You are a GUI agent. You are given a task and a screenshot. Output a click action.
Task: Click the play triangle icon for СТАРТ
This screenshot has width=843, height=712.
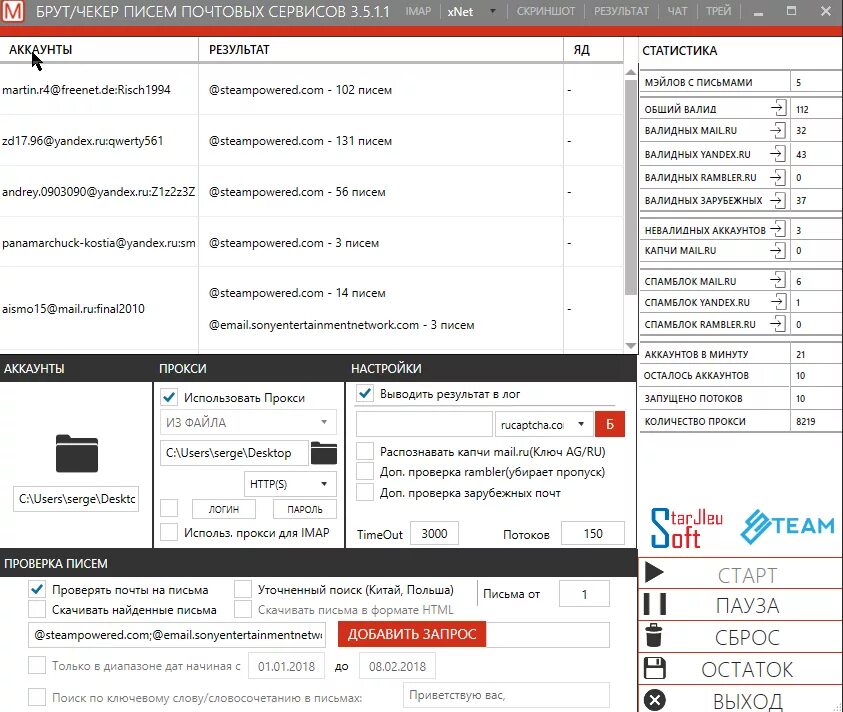tap(654, 572)
